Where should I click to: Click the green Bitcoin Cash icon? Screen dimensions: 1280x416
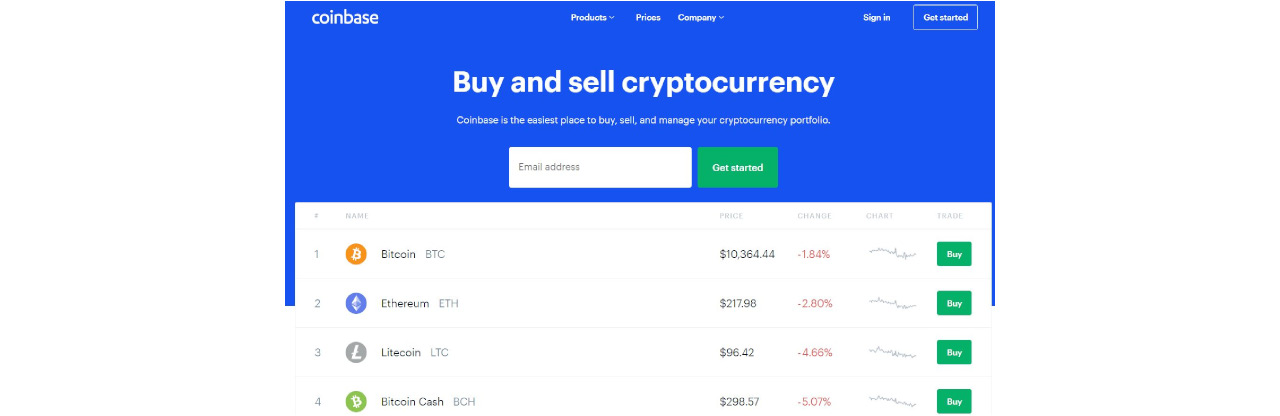coord(356,401)
